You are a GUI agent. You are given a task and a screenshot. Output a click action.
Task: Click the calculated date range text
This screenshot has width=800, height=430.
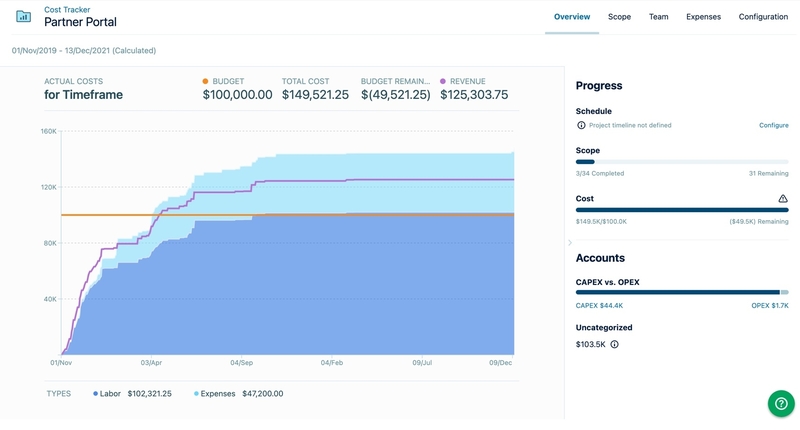[84, 50]
